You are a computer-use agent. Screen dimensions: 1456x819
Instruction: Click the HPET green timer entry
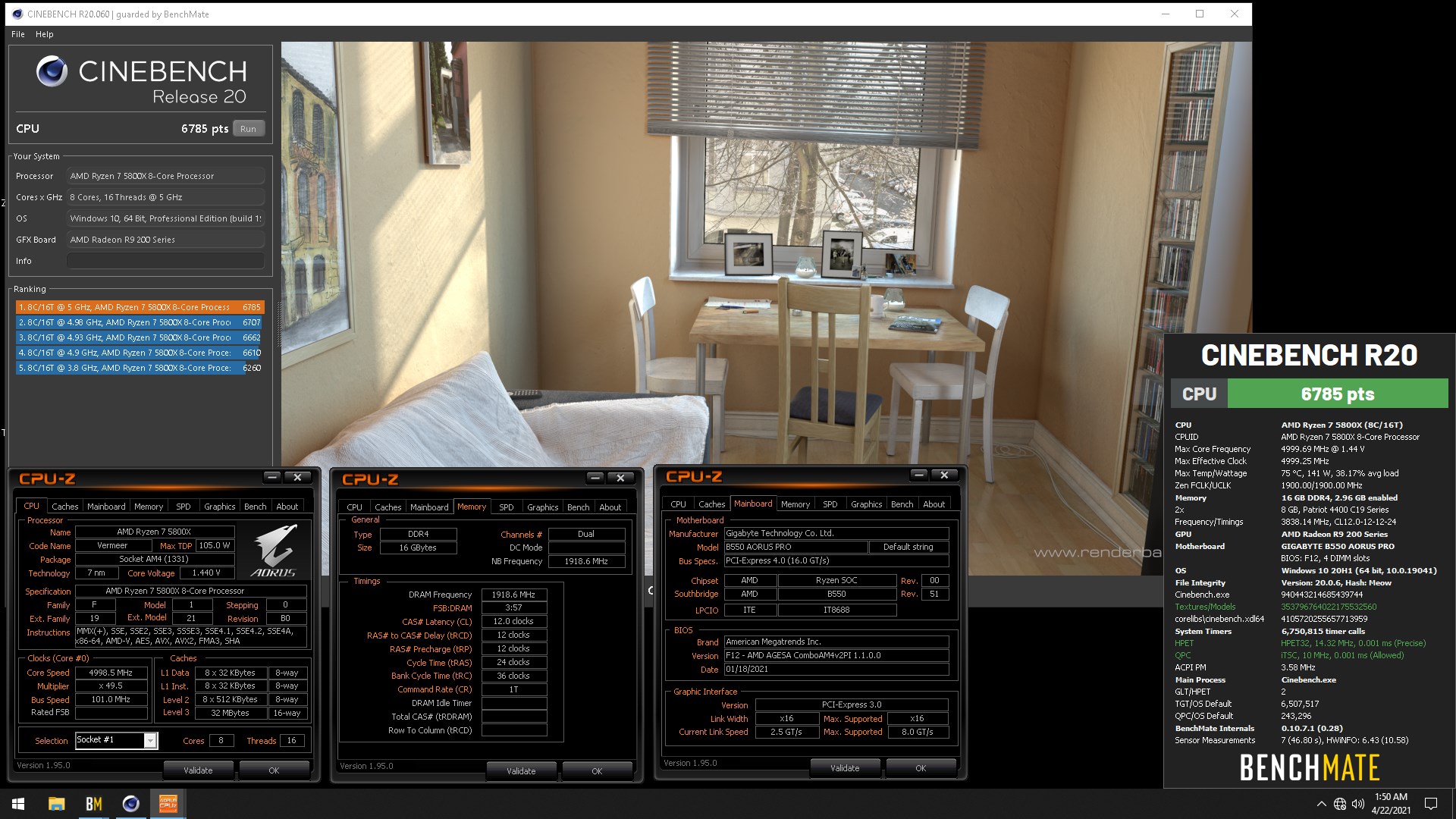1300,643
